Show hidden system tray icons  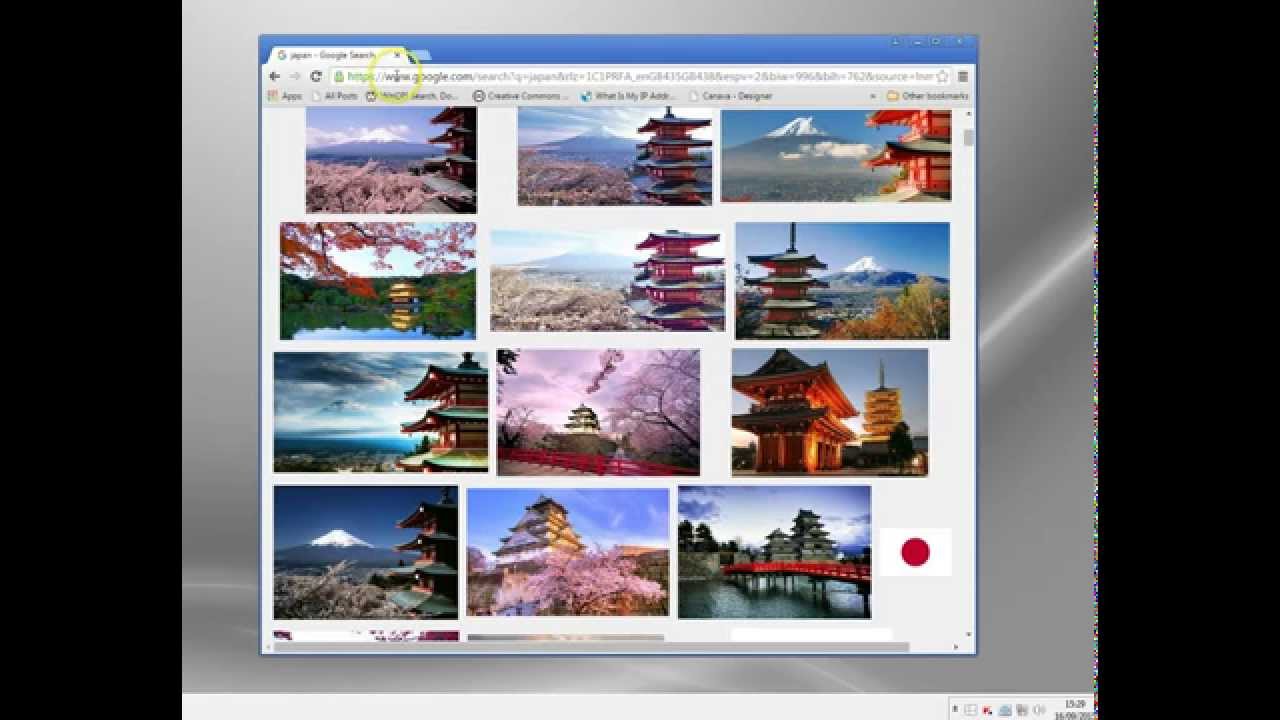955,709
